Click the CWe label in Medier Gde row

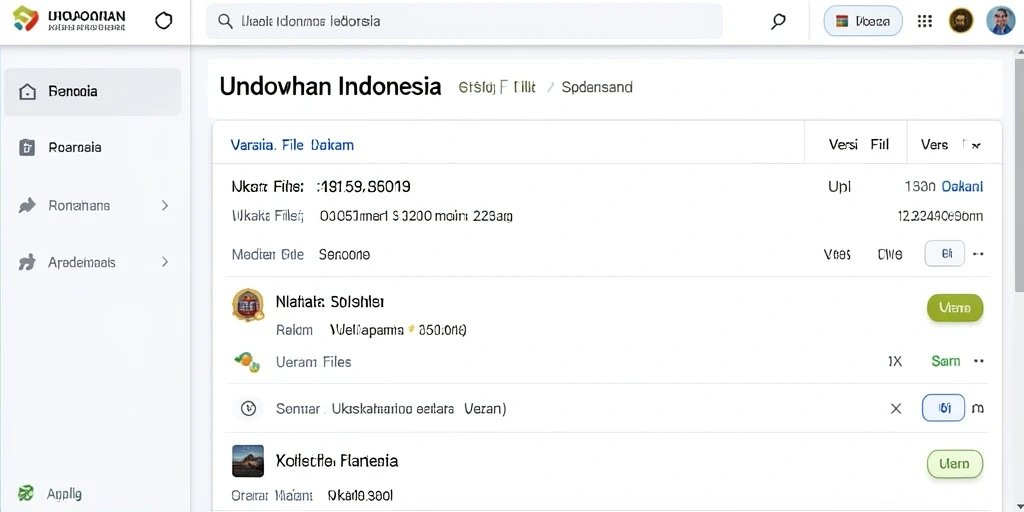click(x=890, y=255)
